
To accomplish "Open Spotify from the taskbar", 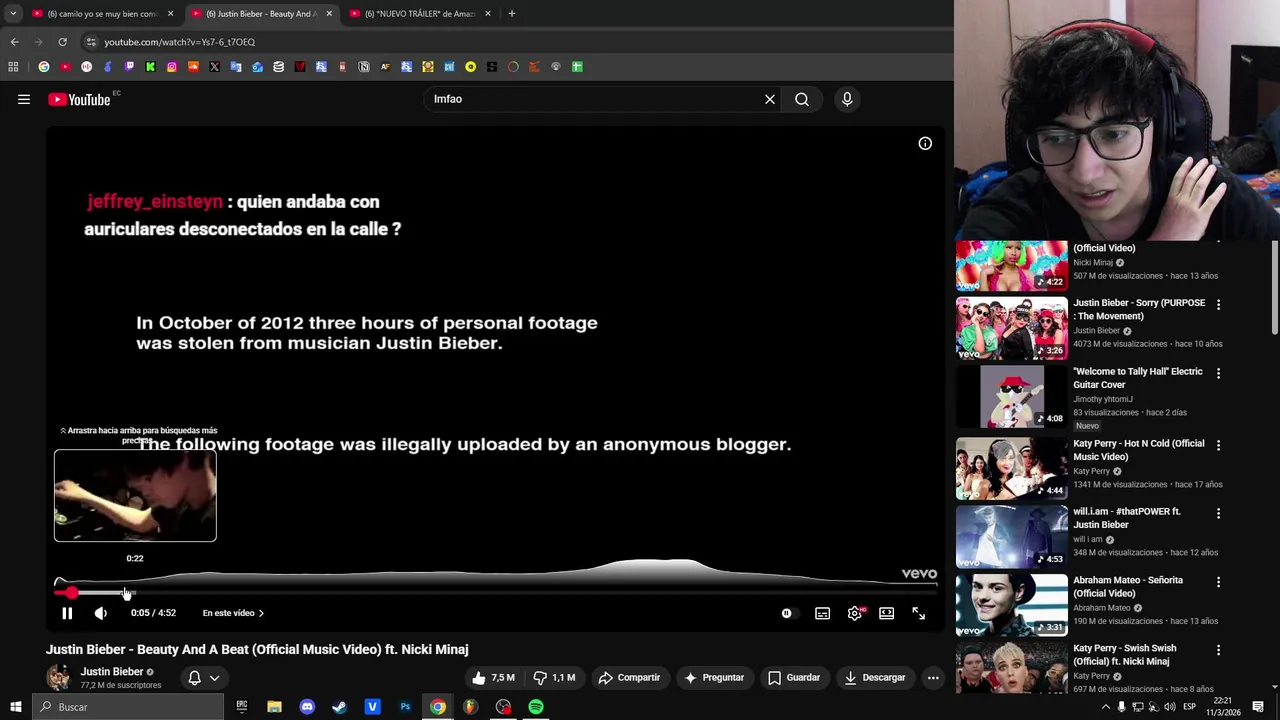I will coord(536,707).
